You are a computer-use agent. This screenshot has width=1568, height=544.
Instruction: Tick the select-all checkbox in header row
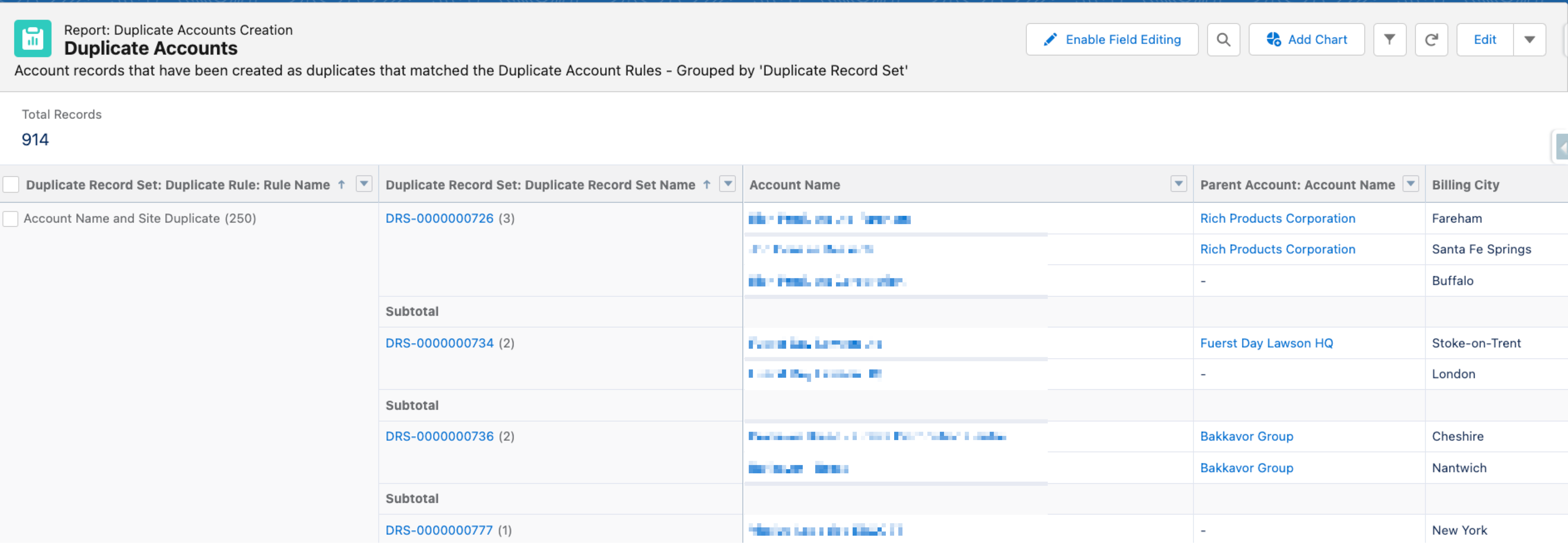(11, 185)
